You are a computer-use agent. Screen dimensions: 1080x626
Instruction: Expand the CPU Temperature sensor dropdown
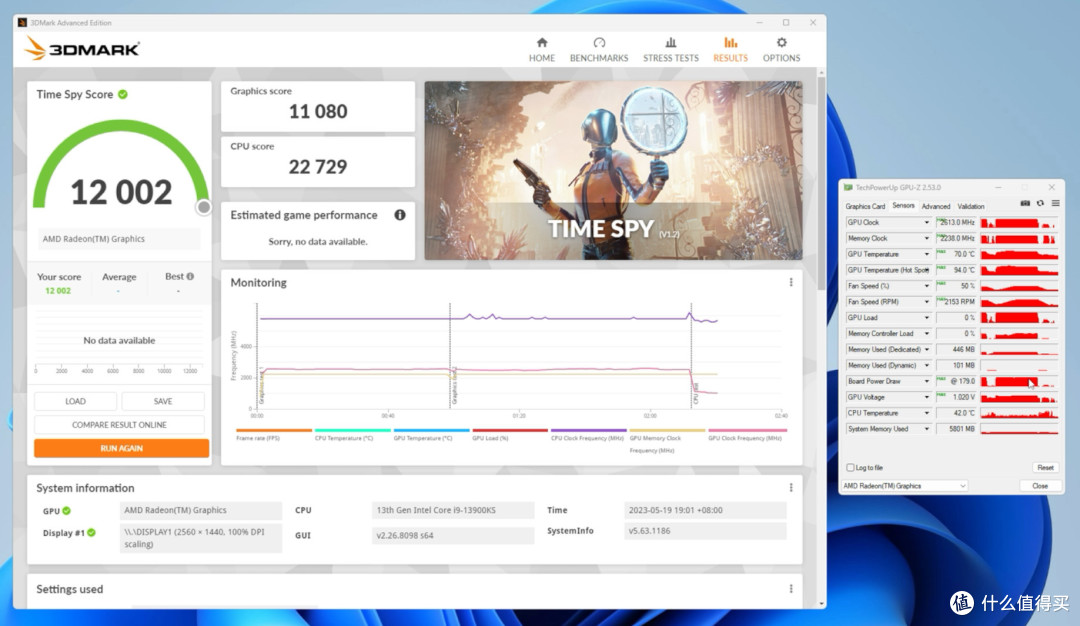(926, 413)
